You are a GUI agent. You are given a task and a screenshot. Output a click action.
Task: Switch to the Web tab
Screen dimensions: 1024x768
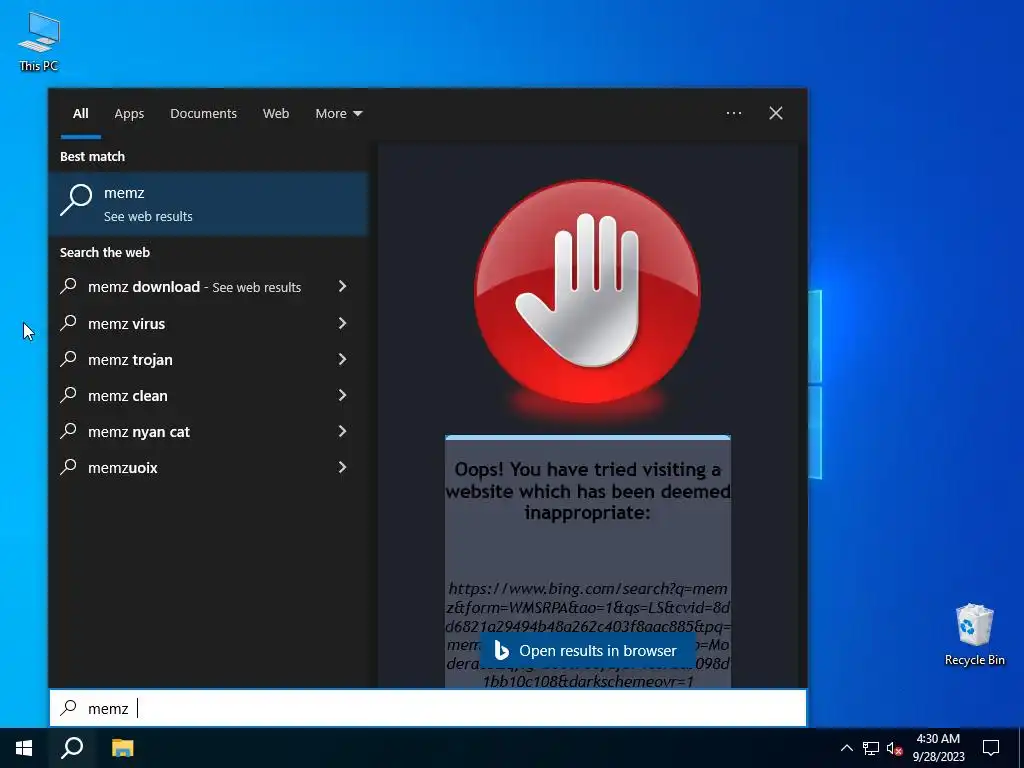coord(276,114)
